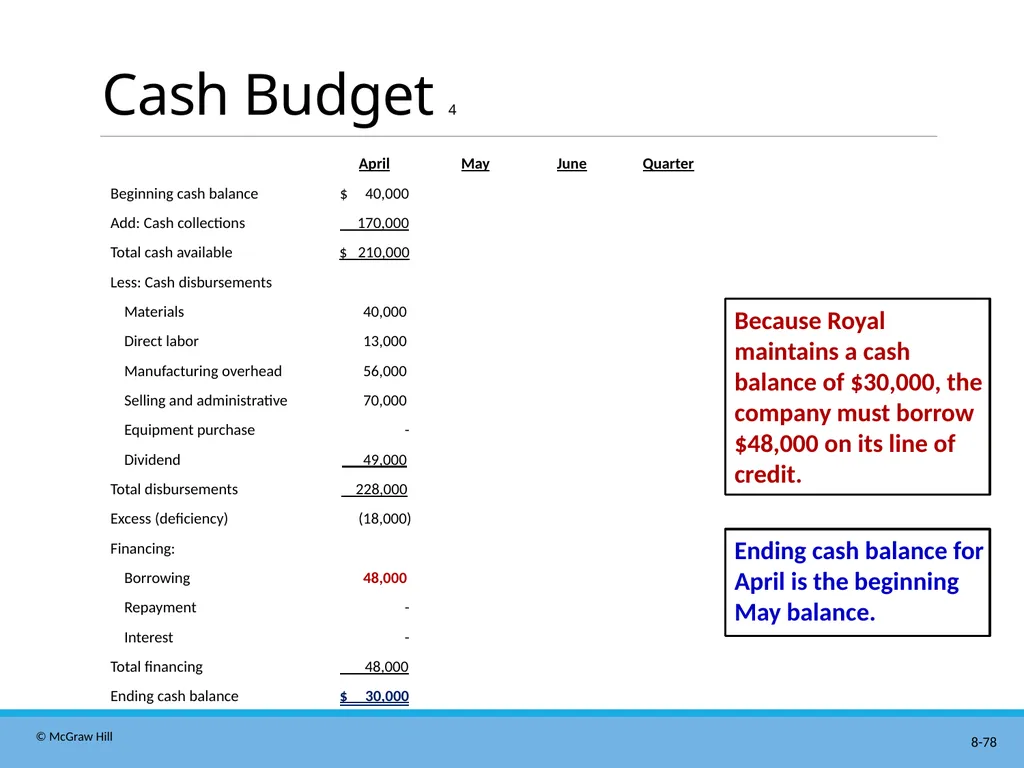1024x768 pixels.
Task: Click the "Direct labor" row label
Action: click(x=161, y=341)
